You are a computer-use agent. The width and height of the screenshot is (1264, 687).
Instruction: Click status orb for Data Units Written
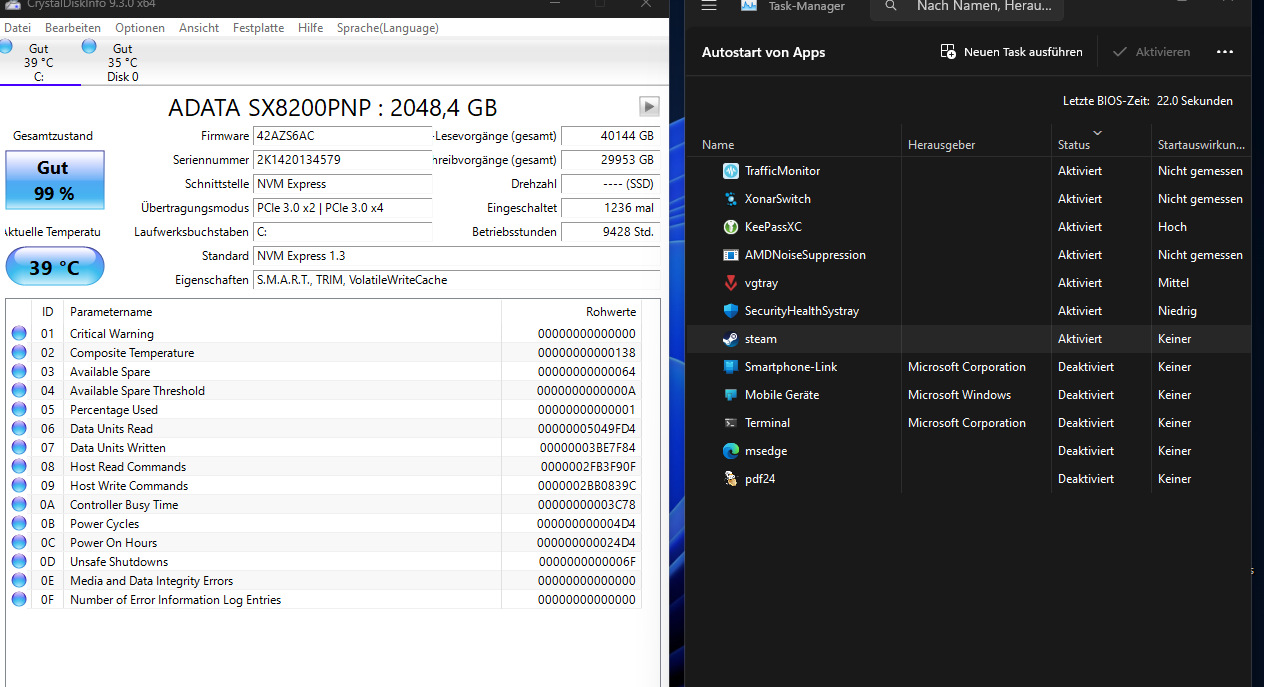pos(19,447)
